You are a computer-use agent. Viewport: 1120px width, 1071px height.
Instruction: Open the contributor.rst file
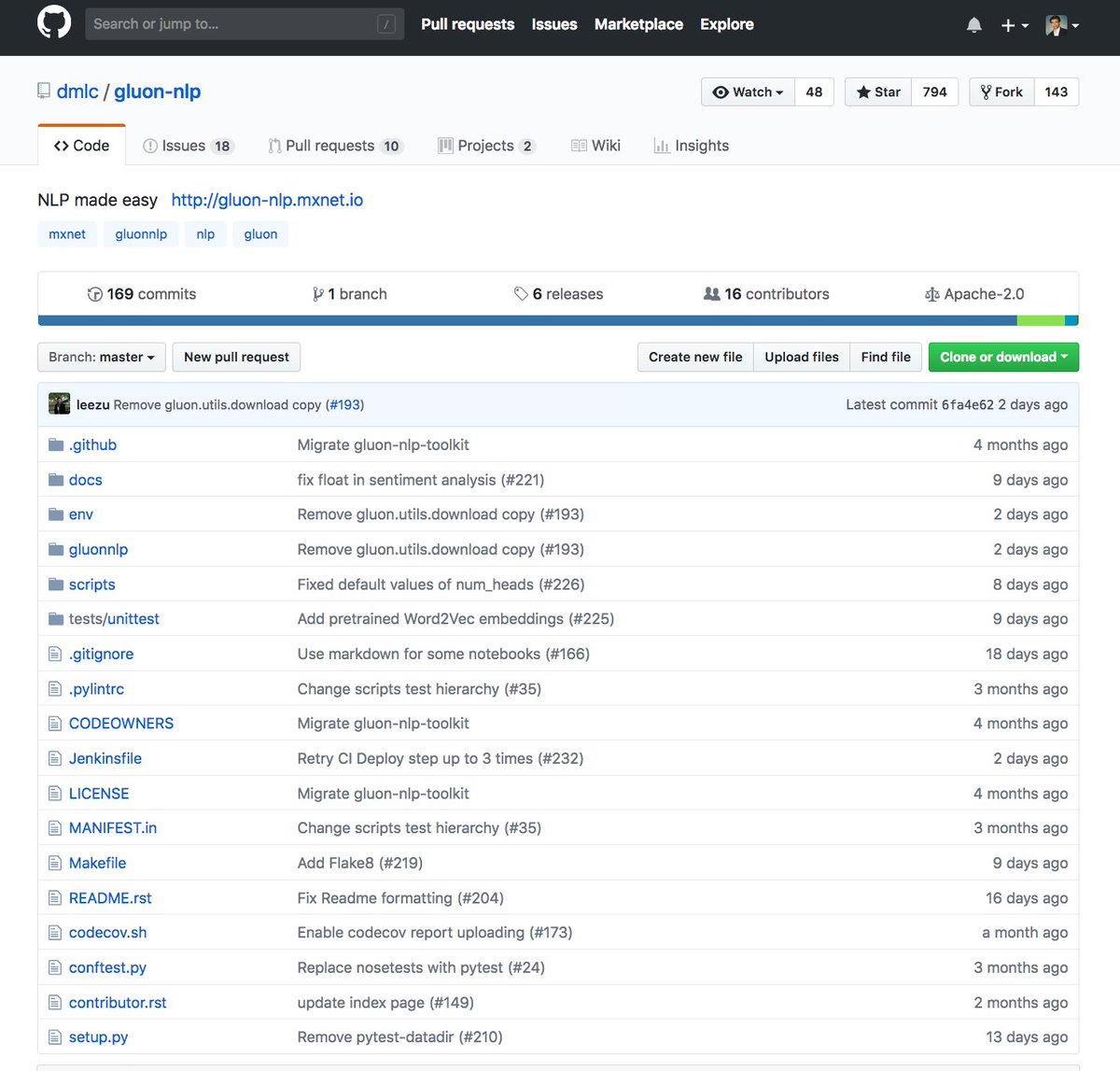(x=118, y=1003)
